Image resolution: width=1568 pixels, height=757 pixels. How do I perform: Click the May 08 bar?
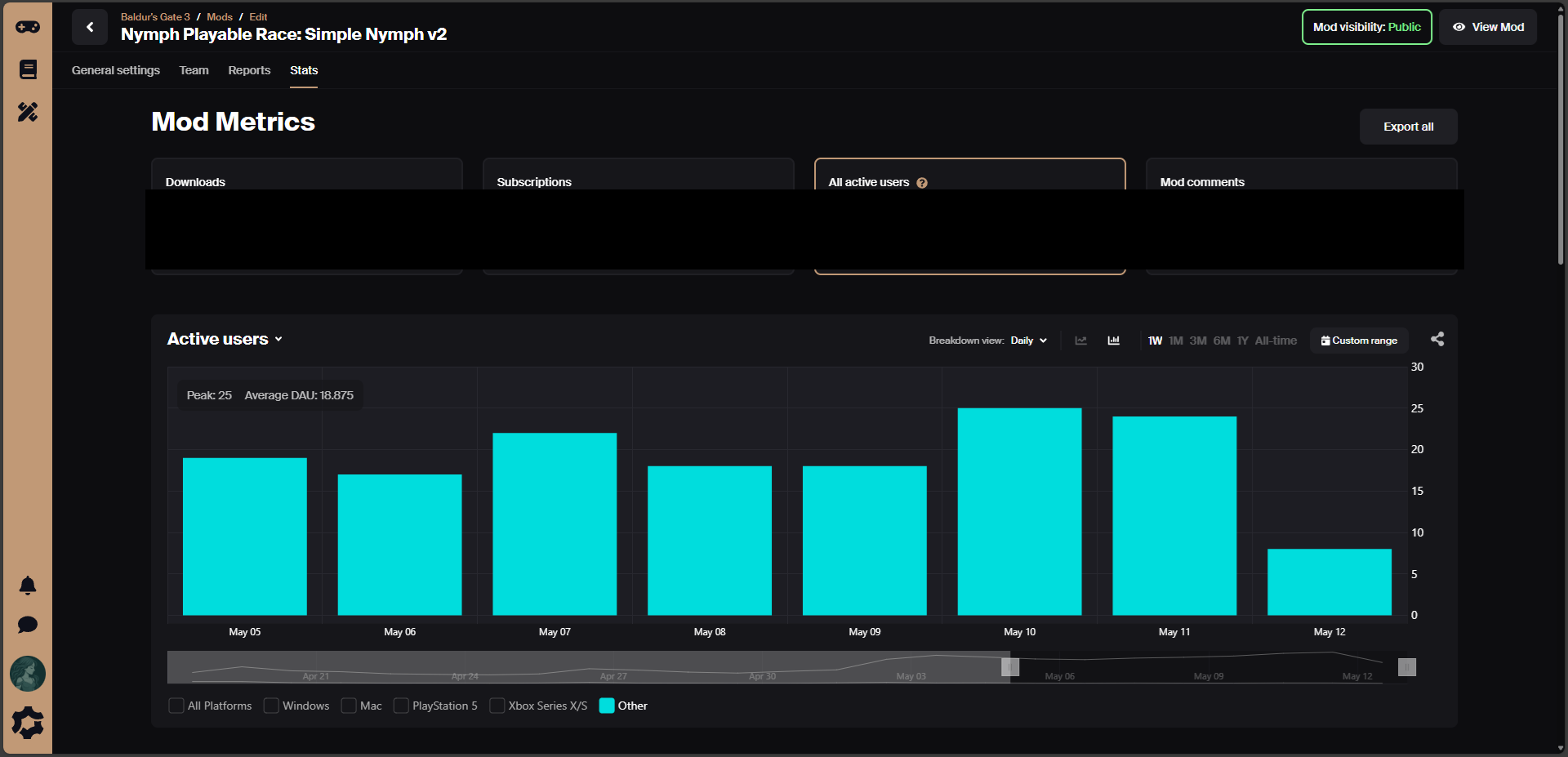[x=710, y=541]
